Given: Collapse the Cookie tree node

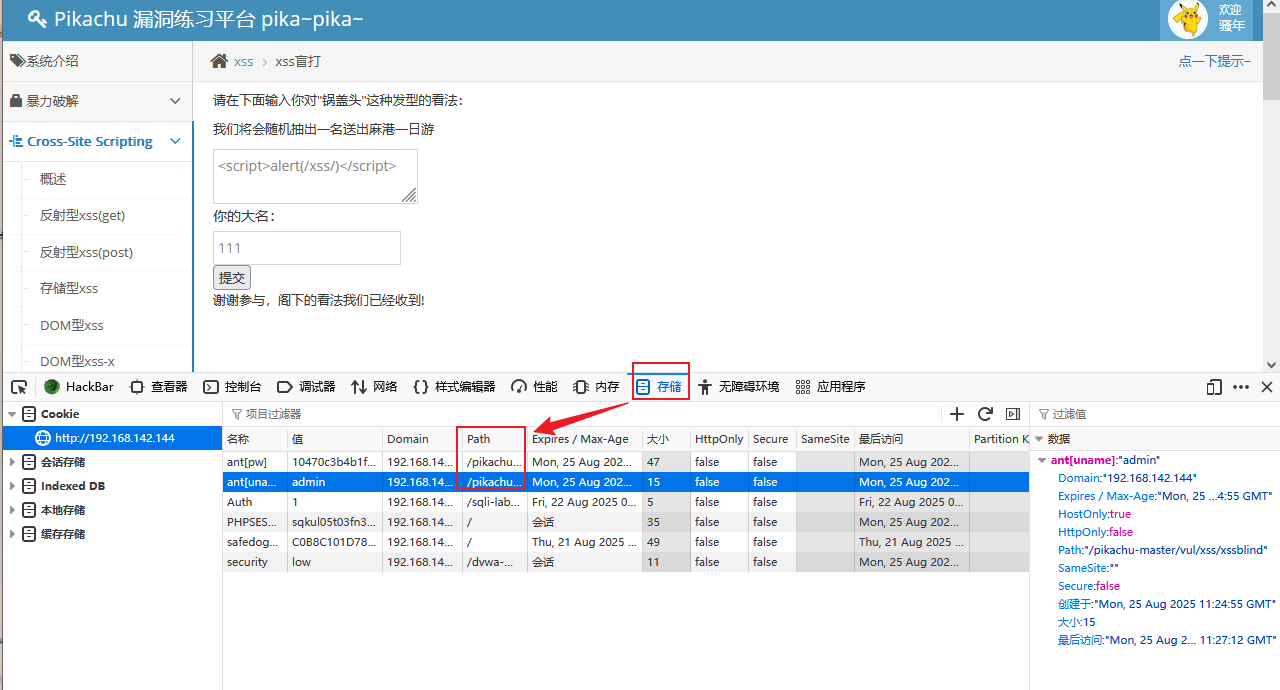Looking at the screenshot, I should coord(12,414).
